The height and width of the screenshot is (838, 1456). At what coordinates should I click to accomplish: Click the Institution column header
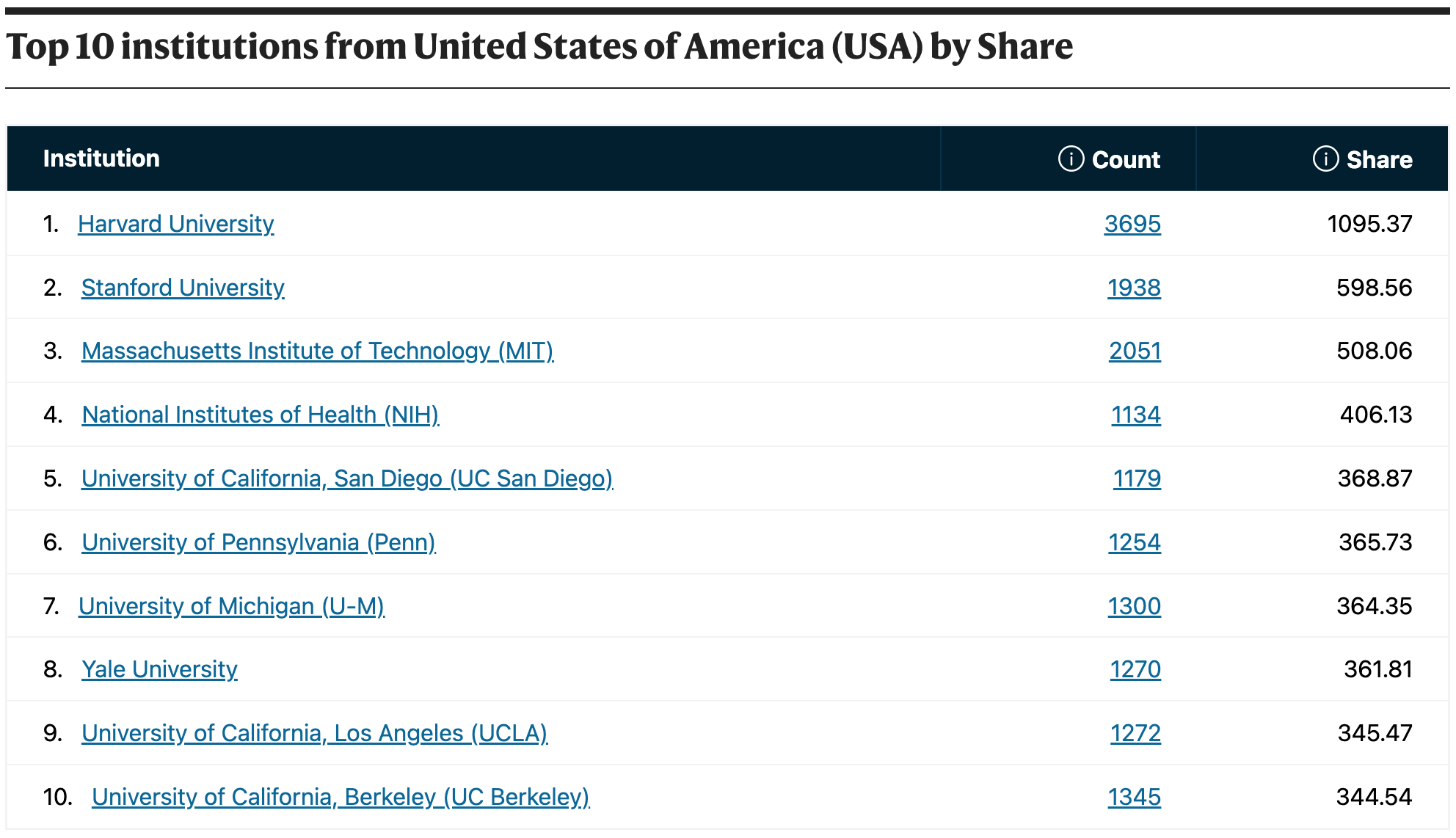click(x=101, y=159)
